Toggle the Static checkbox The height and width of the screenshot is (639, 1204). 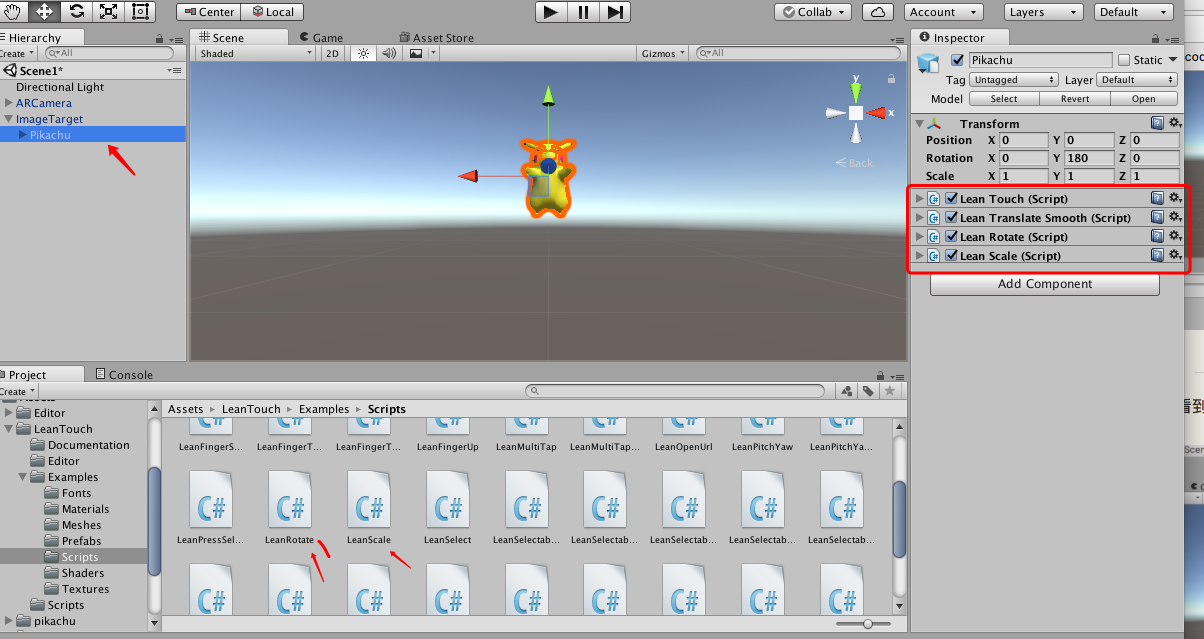1124,60
